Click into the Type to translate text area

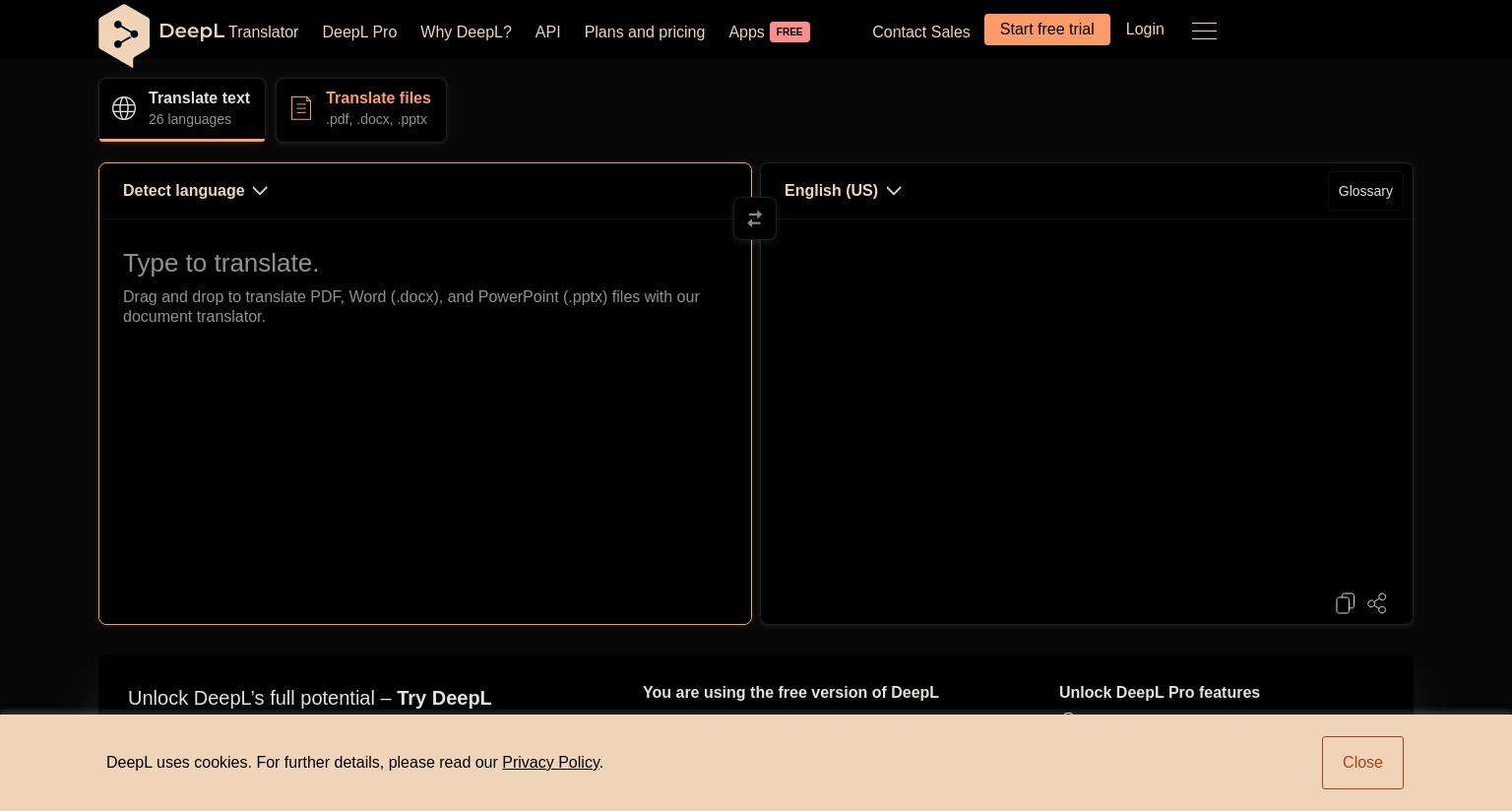pyautogui.click(x=425, y=421)
